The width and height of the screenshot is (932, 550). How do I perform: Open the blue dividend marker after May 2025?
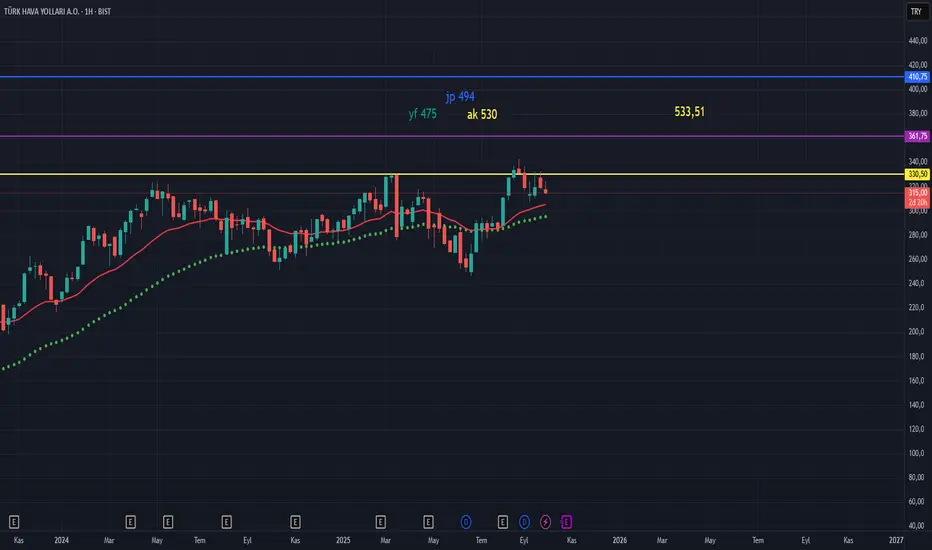(466, 522)
